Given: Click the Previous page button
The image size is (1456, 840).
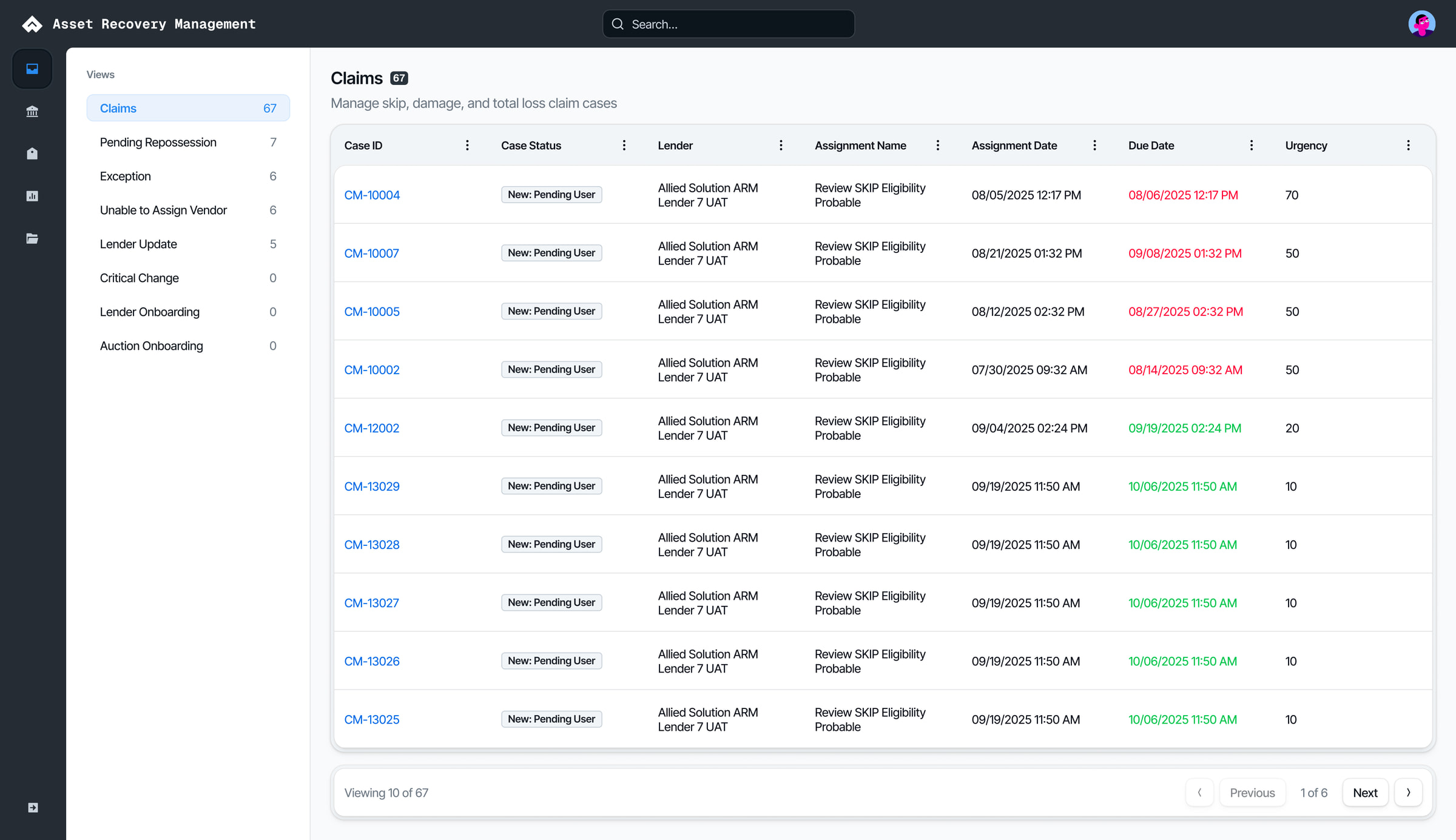Looking at the screenshot, I should [1252, 792].
